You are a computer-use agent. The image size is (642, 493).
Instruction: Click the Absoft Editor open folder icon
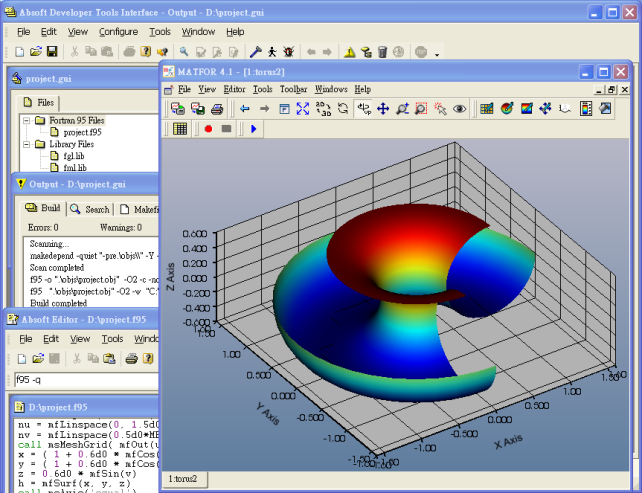point(38,359)
